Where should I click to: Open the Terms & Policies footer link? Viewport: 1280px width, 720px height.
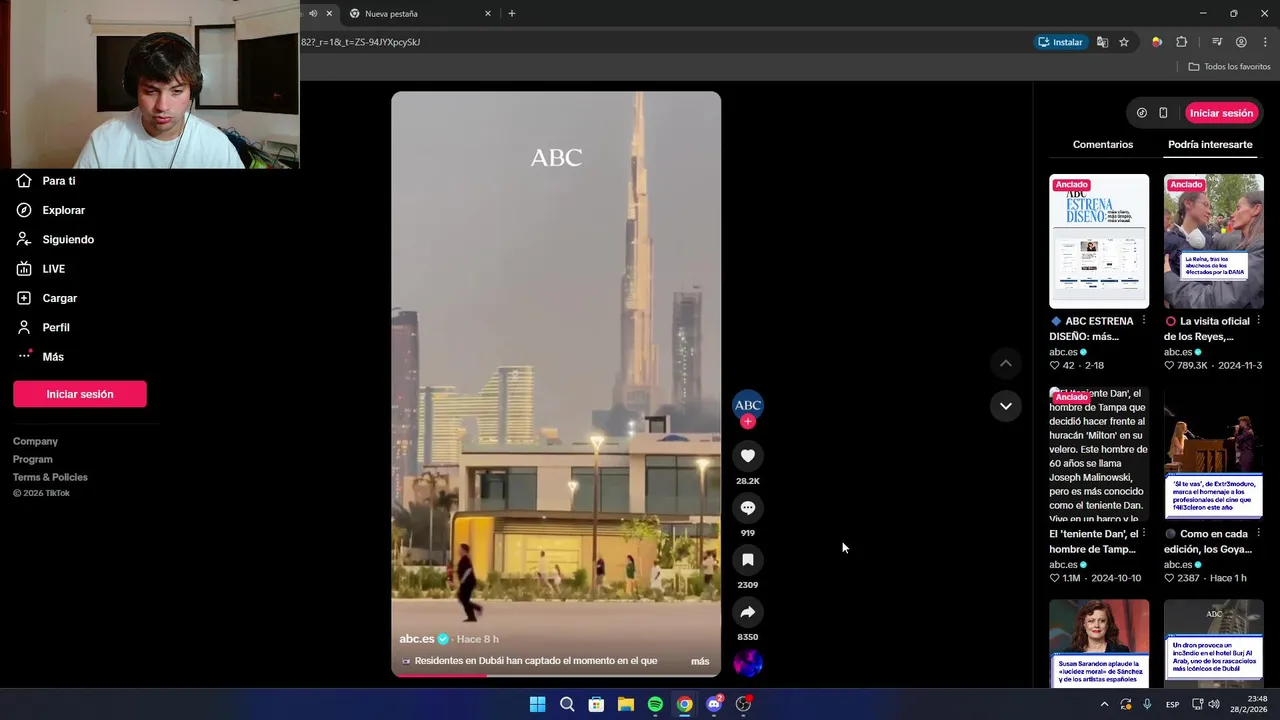tap(50, 477)
